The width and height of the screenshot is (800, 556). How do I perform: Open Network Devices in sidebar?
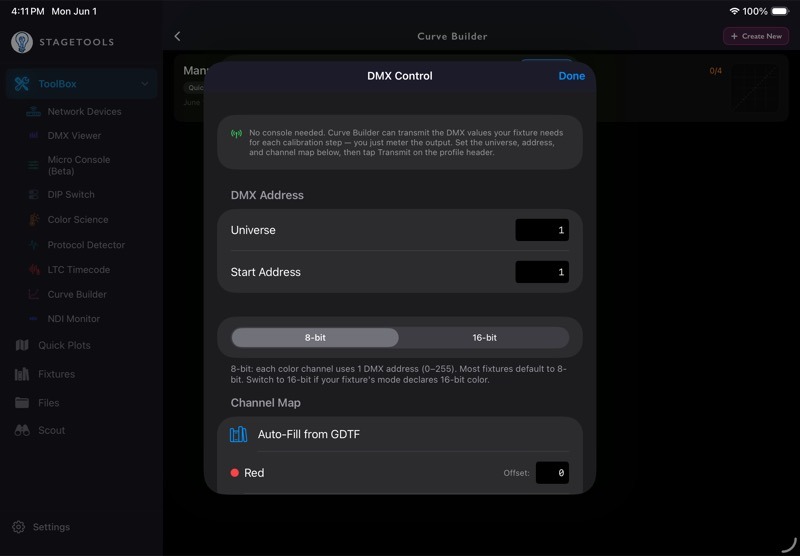tap(84, 112)
